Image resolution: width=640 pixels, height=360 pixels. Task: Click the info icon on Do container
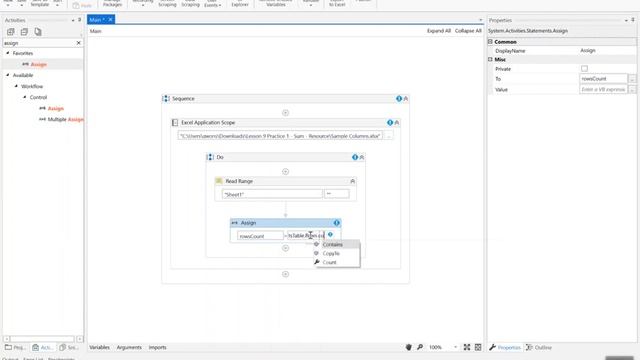(x=355, y=157)
